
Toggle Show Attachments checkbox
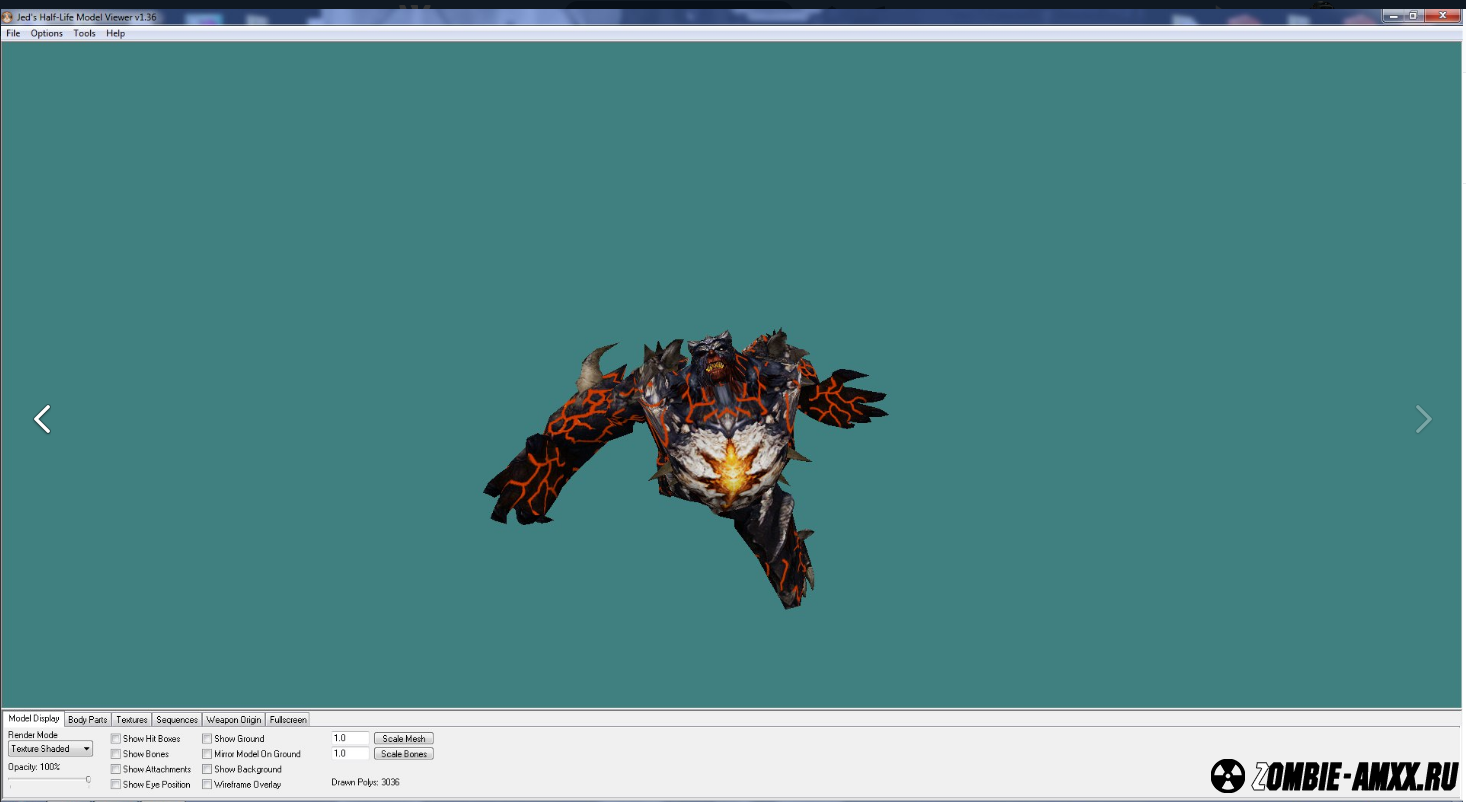point(116,769)
